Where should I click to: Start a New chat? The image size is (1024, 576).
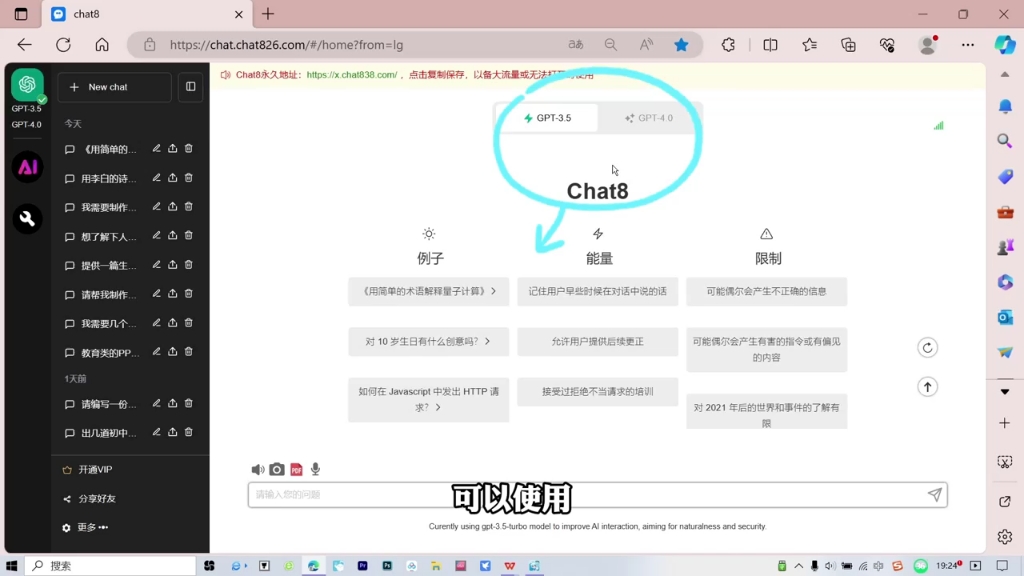[x=114, y=87]
